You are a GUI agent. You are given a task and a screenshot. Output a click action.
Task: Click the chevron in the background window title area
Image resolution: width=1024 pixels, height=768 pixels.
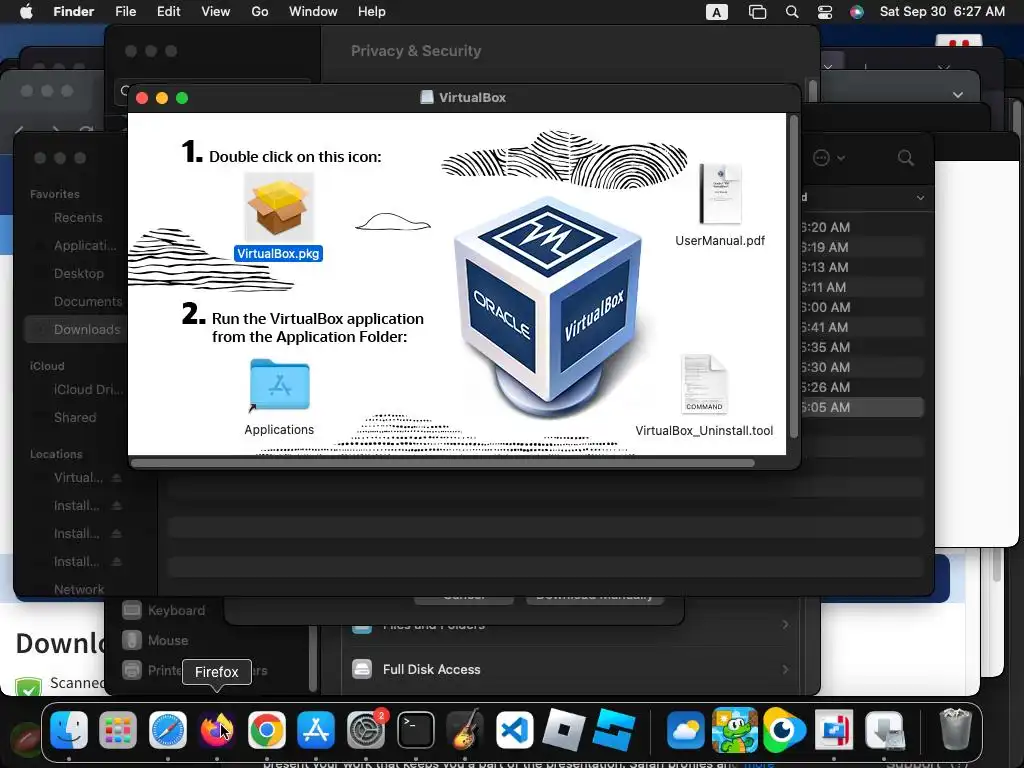(957, 95)
